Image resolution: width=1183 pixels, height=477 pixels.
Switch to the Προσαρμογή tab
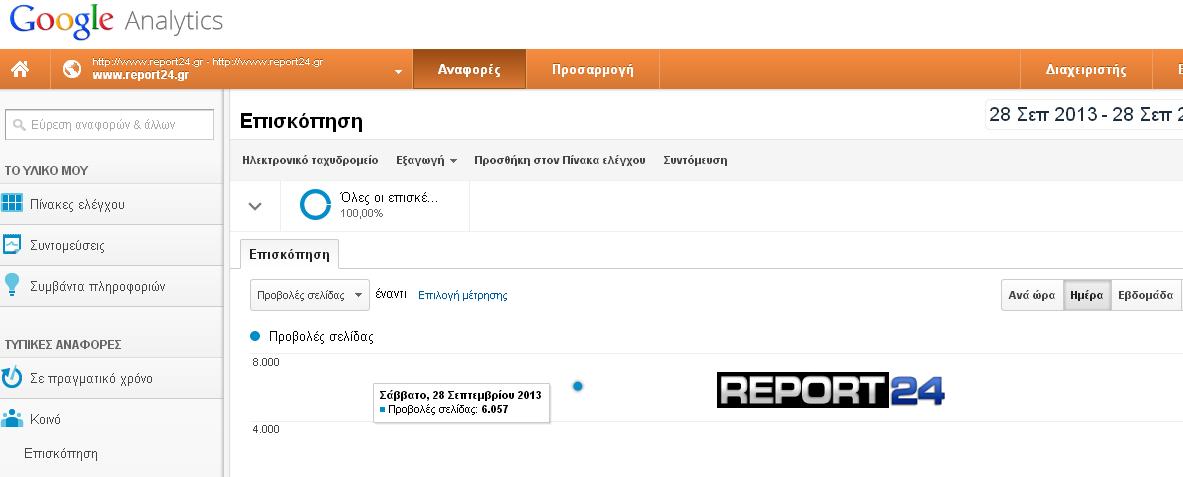[592, 69]
